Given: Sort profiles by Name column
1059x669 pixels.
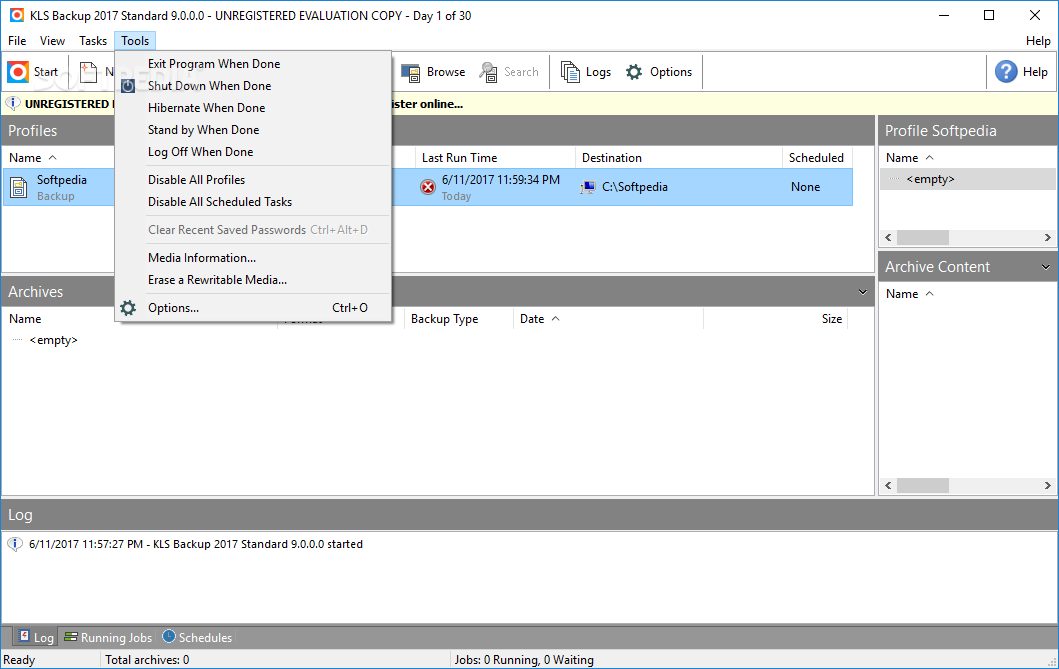Looking at the screenshot, I should (x=32, y=157).
